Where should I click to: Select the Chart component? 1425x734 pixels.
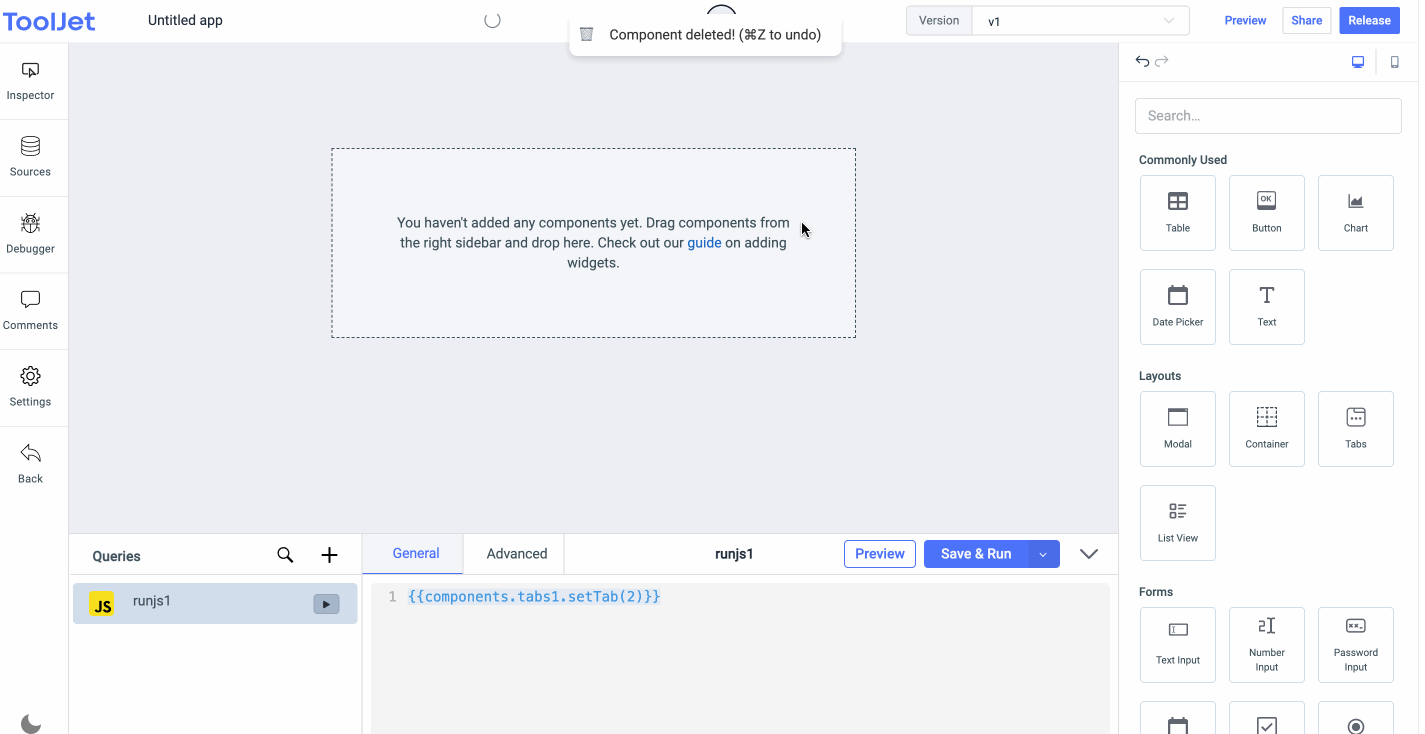coord(1355,212)
